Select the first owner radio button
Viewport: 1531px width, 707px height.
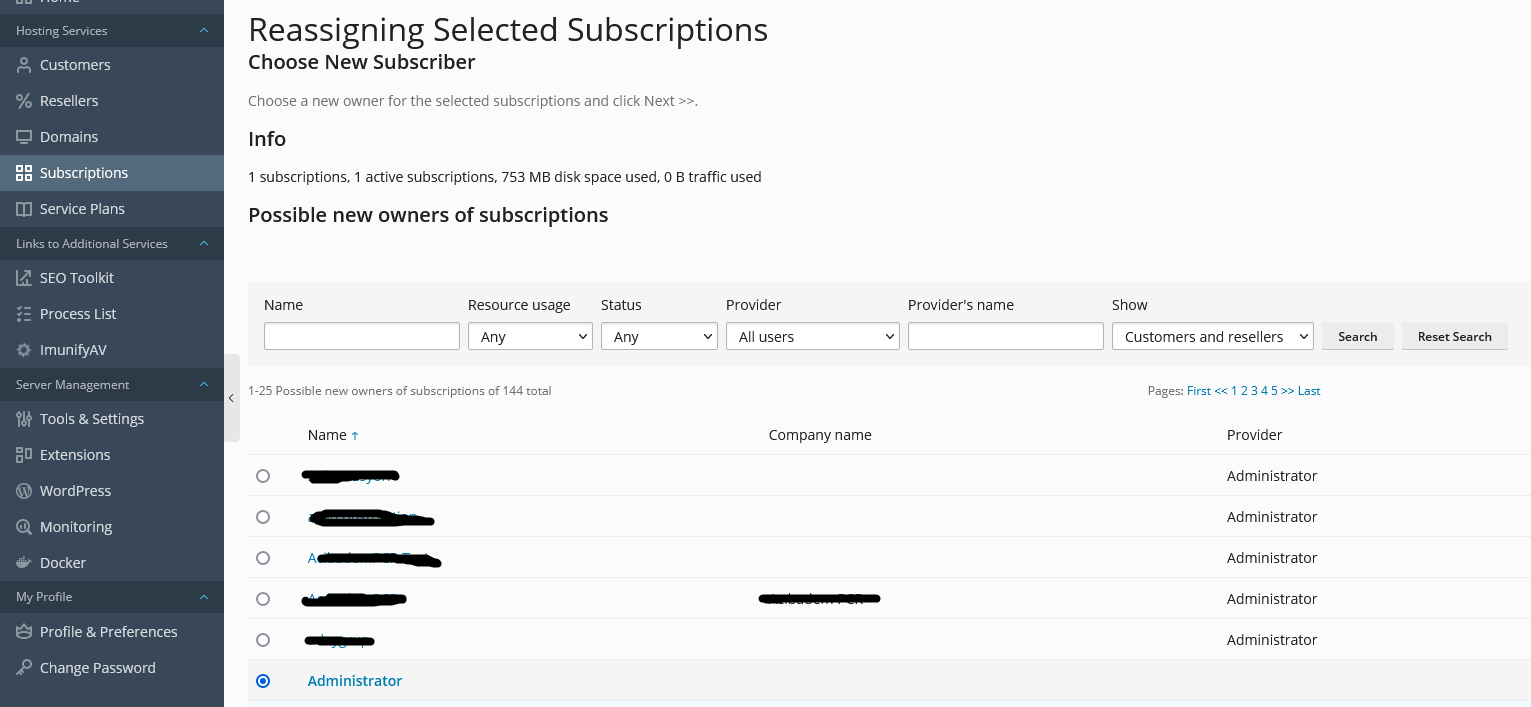click(263, 476)
